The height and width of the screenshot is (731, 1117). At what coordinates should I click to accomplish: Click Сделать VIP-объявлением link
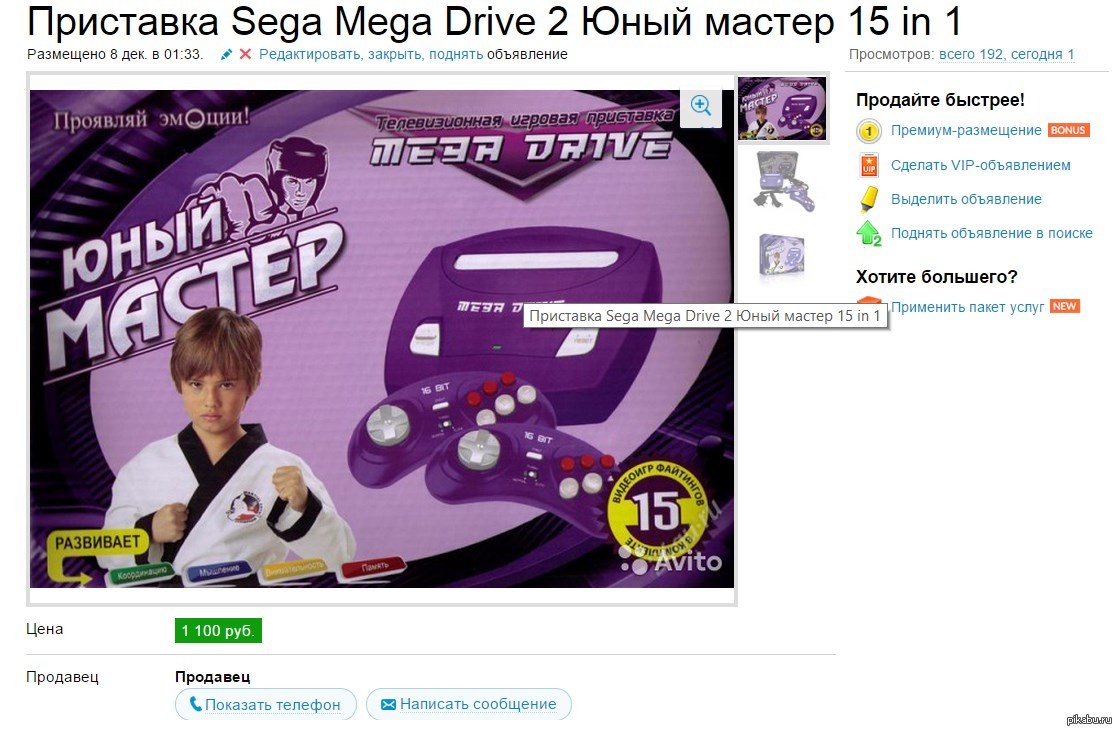click(x=980, y=165)
